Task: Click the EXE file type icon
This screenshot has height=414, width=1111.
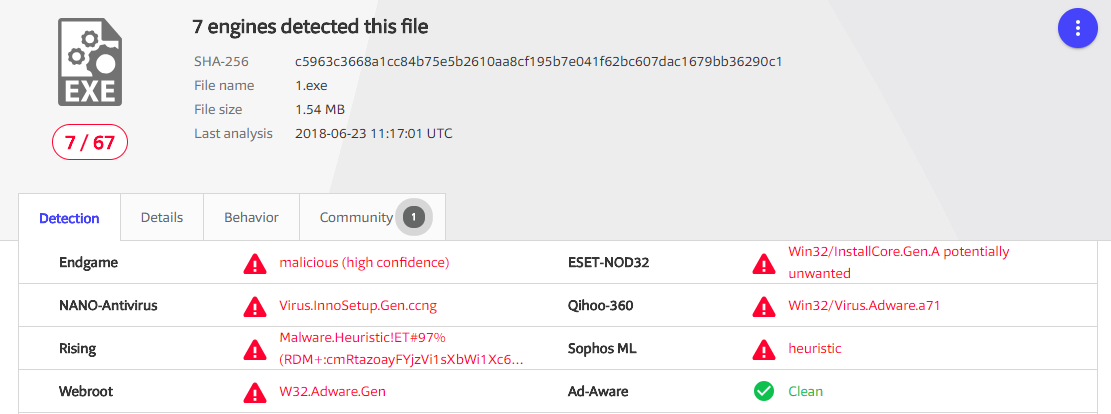Action: pyautogui.click(x=90, y=62)
